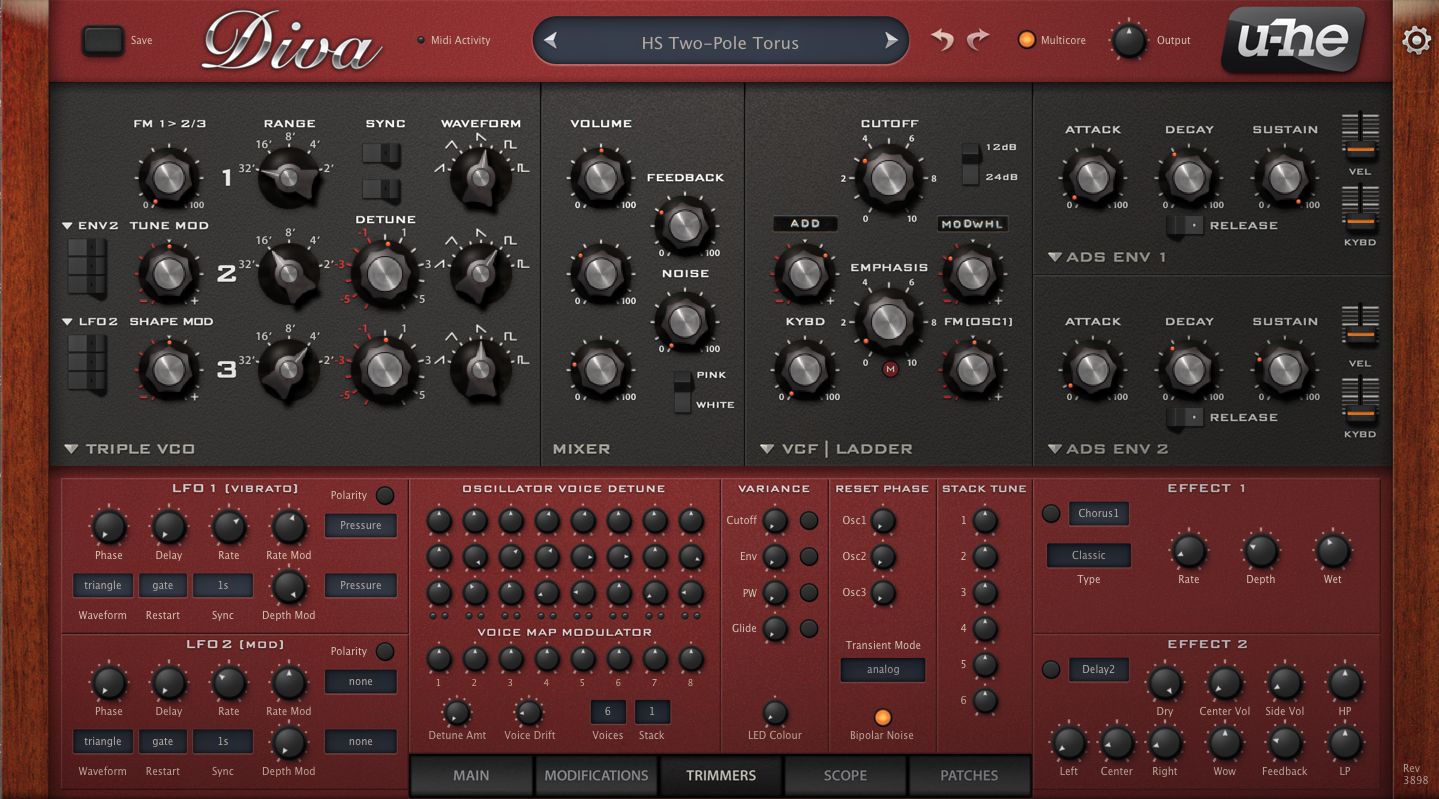This screenshot has height=799, width=1439.
Task: Click the Mixer Noise knob
Action: click(x=684, y=321)
